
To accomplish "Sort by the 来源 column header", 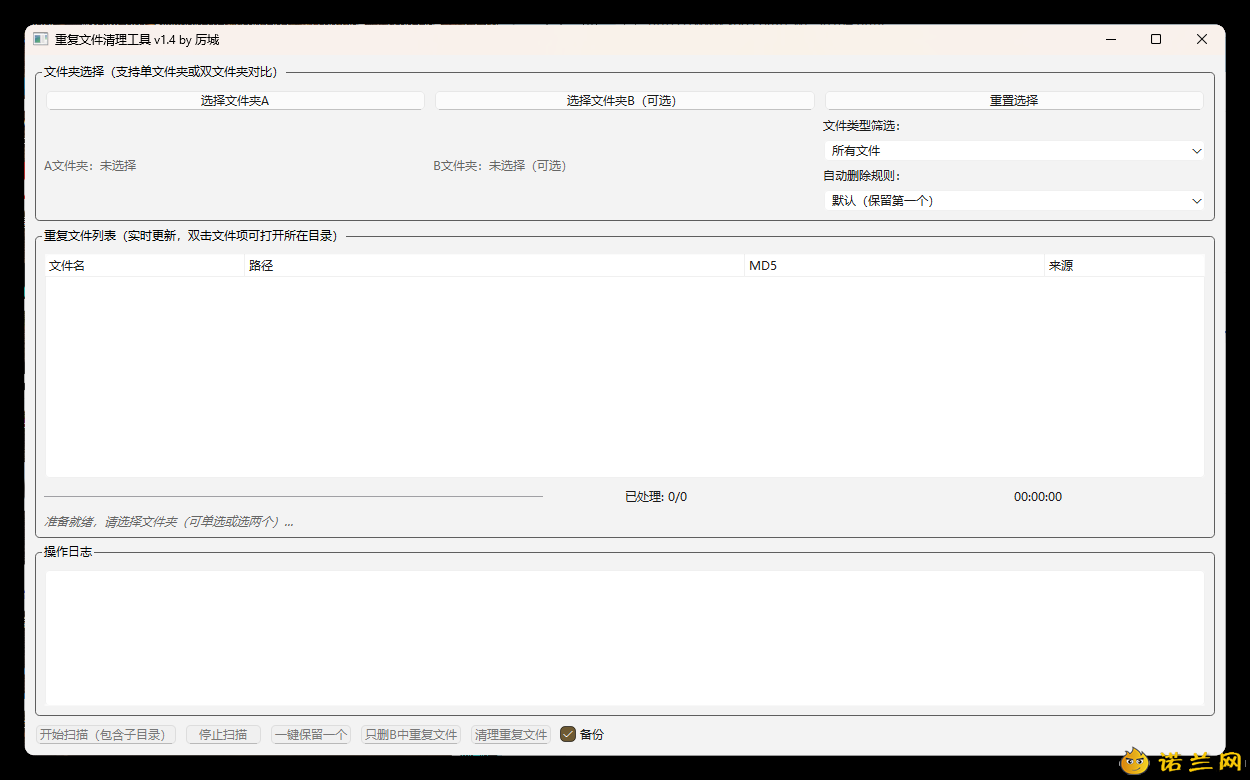I will [x=1124, y=266].
